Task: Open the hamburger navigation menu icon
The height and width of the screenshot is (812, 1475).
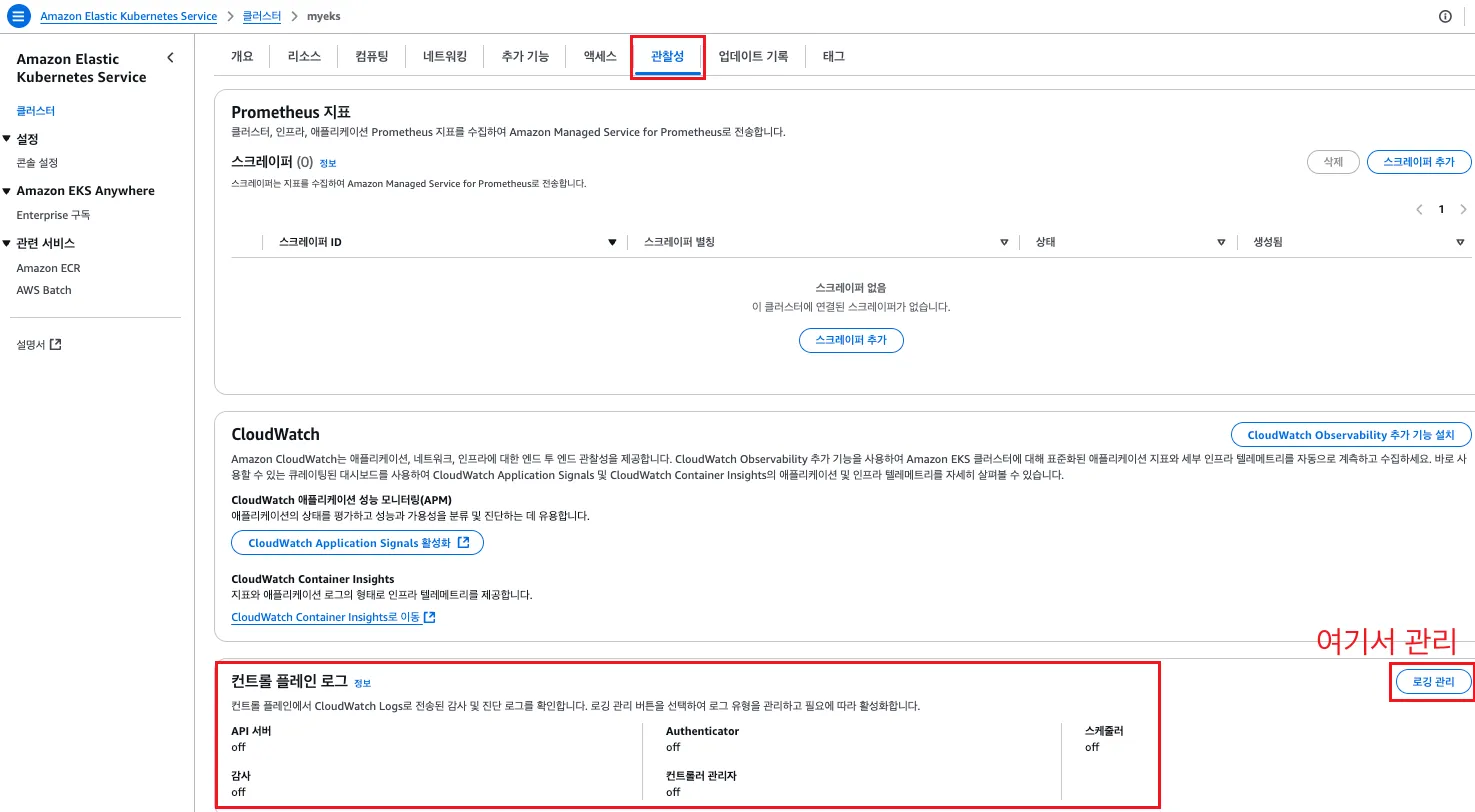Action: click(17, 16)
